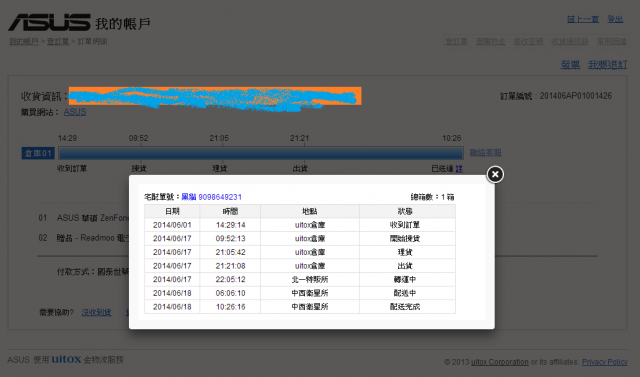
Task: Click 北一特販所 location cell
Action: [x=310, y=279]
